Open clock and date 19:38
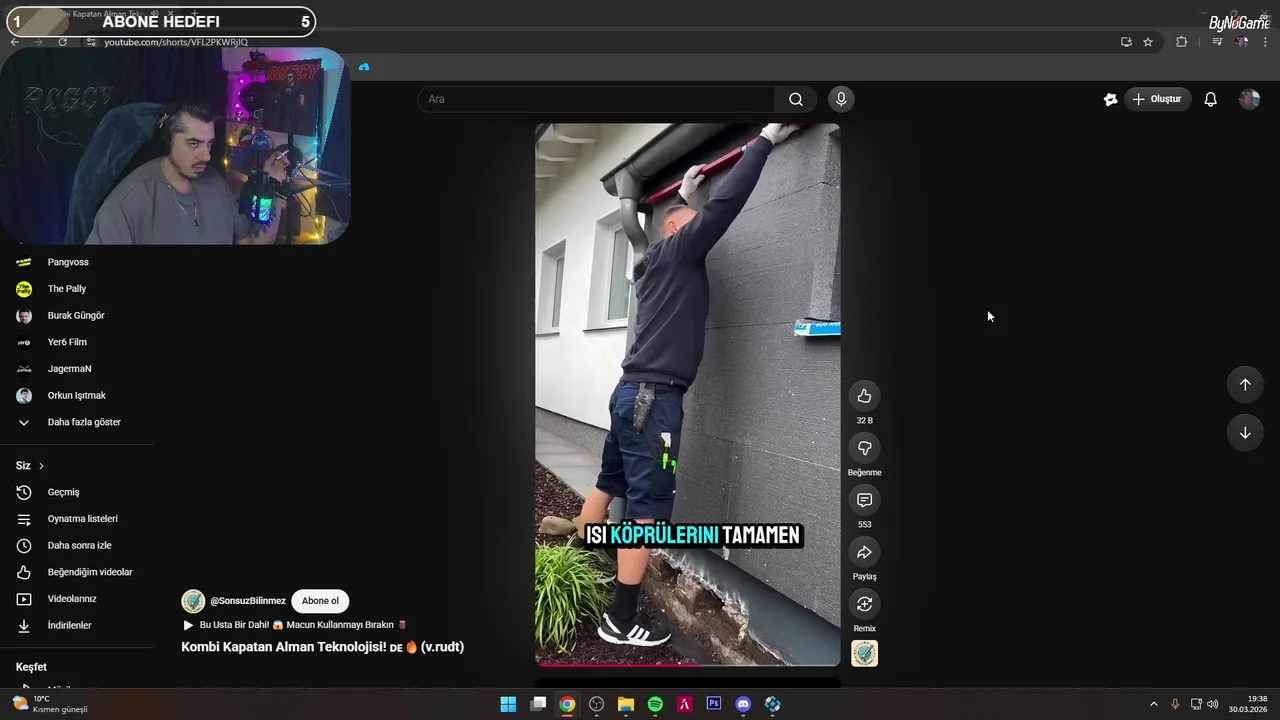The image size is (1280, 720). point(1250,704)
